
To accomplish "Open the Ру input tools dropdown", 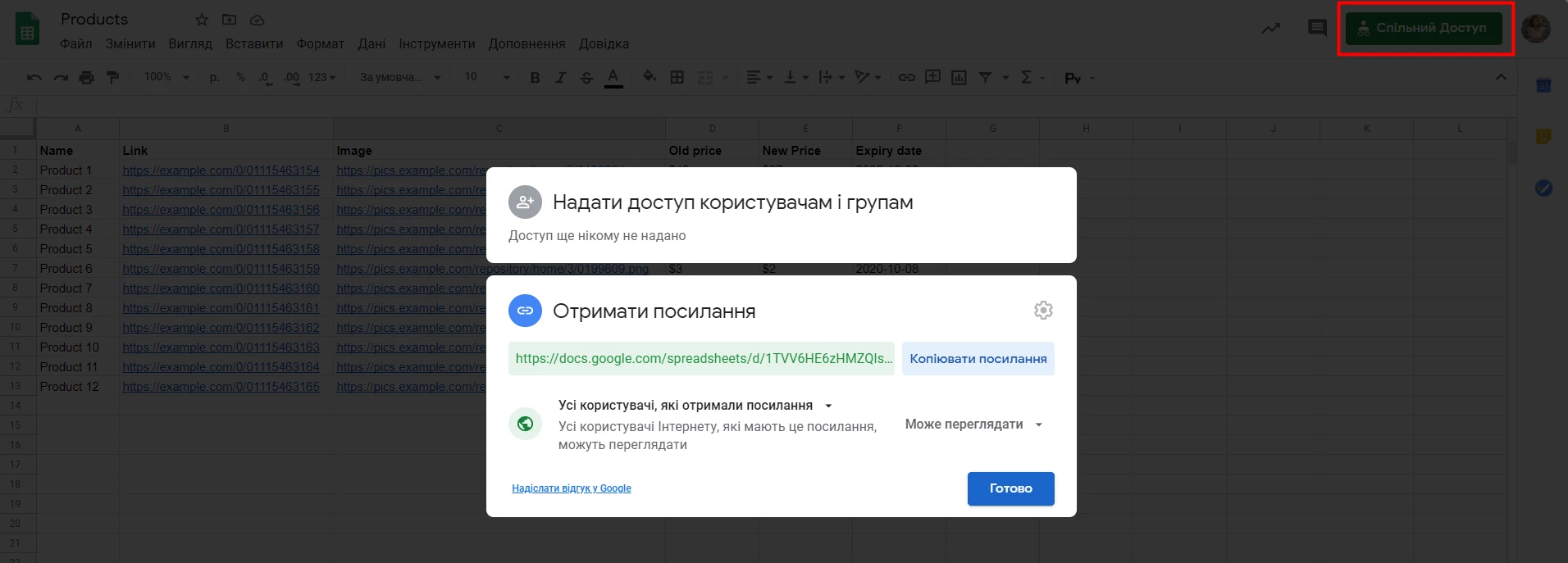I will [x=1079, y=78].
